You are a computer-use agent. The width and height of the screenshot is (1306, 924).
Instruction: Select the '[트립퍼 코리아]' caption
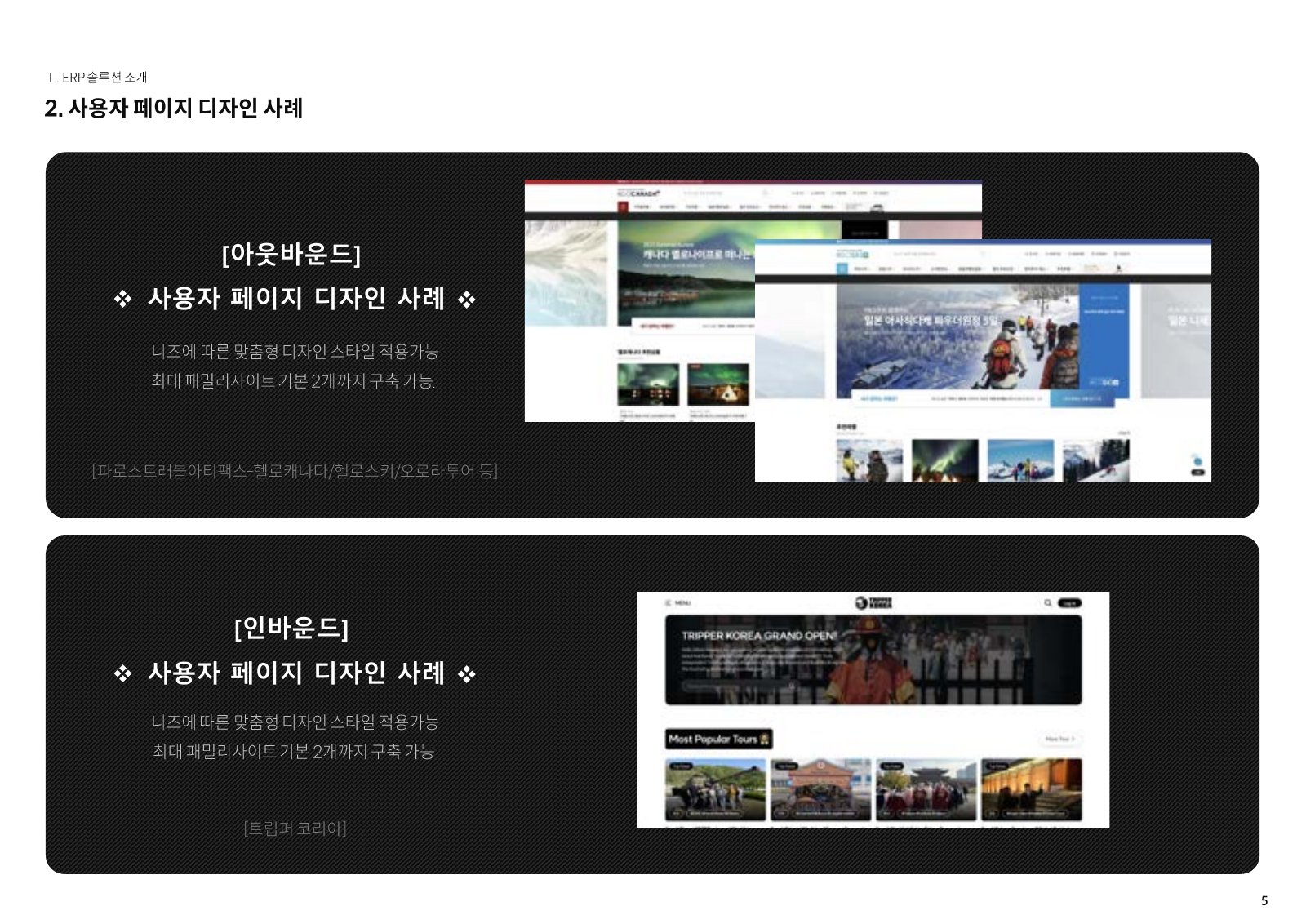(295, 828)
